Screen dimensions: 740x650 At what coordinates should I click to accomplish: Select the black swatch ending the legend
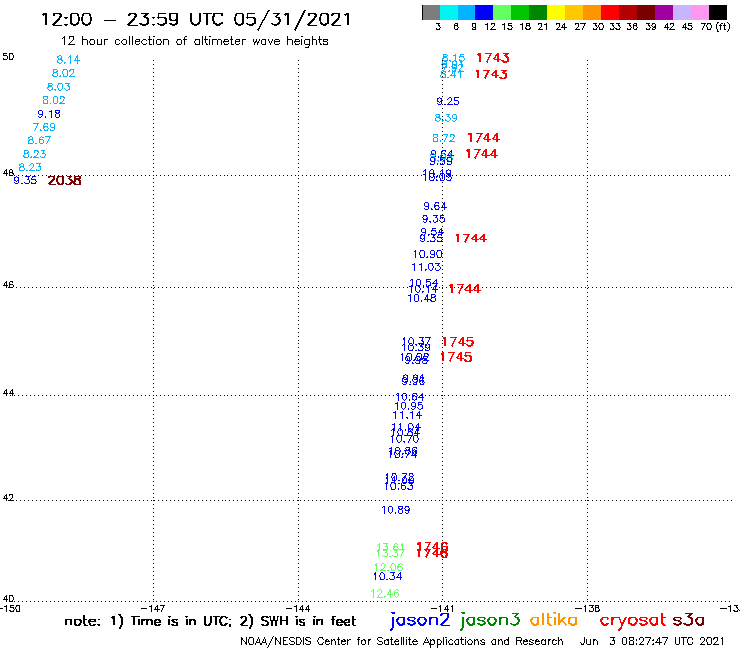click(x=717, y=12)
